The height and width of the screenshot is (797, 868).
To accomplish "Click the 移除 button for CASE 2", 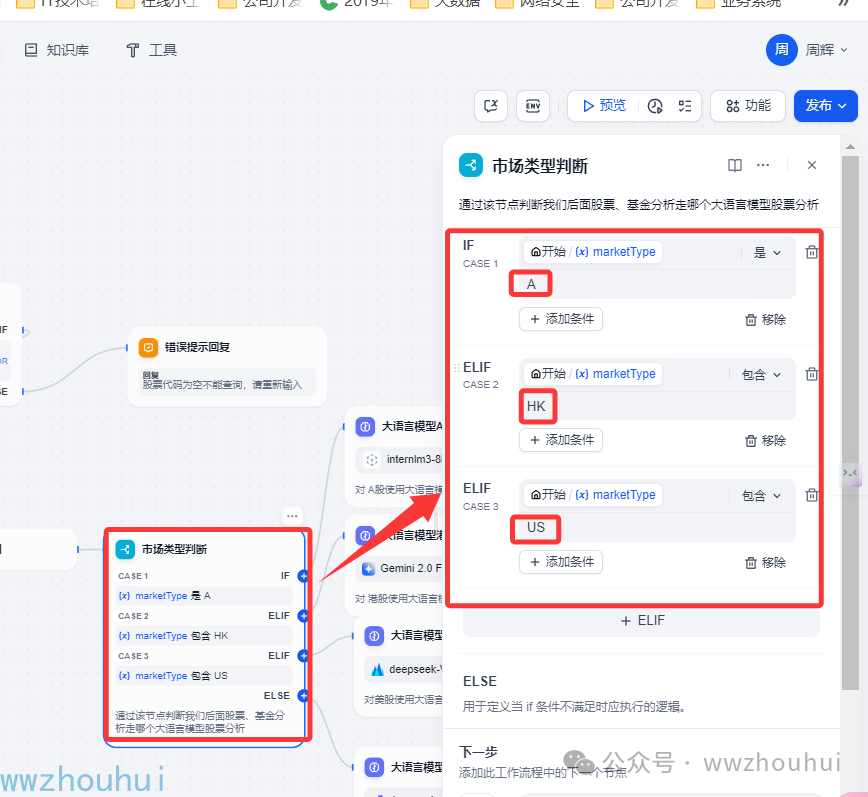I will point(765,440).
